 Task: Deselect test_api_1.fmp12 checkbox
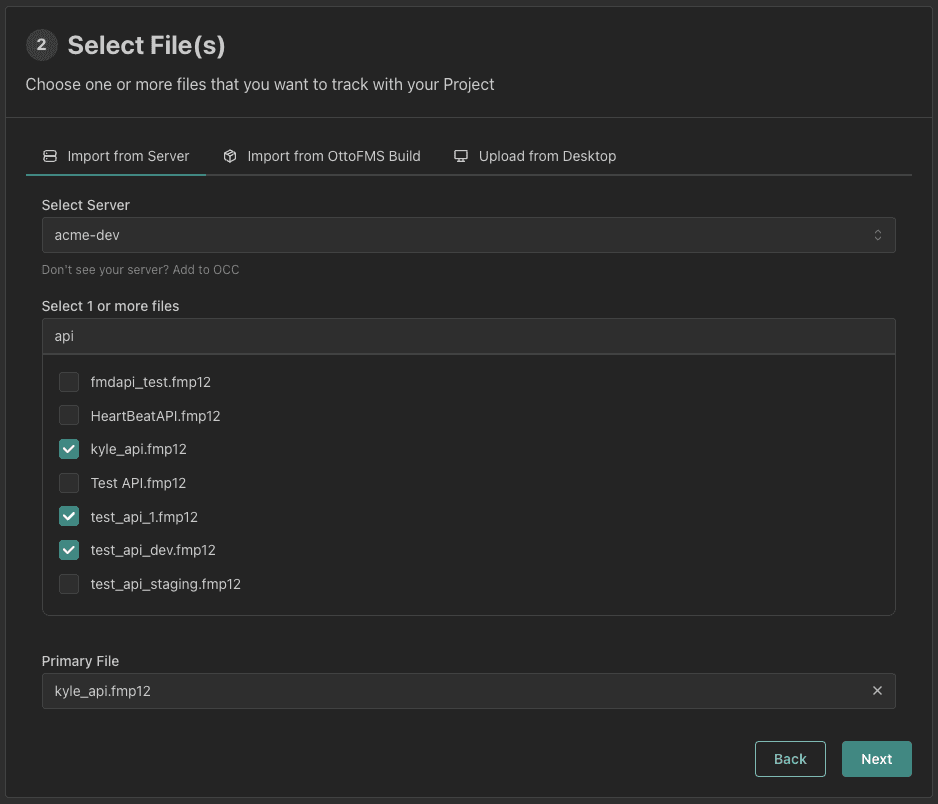(x=69, y=517)
